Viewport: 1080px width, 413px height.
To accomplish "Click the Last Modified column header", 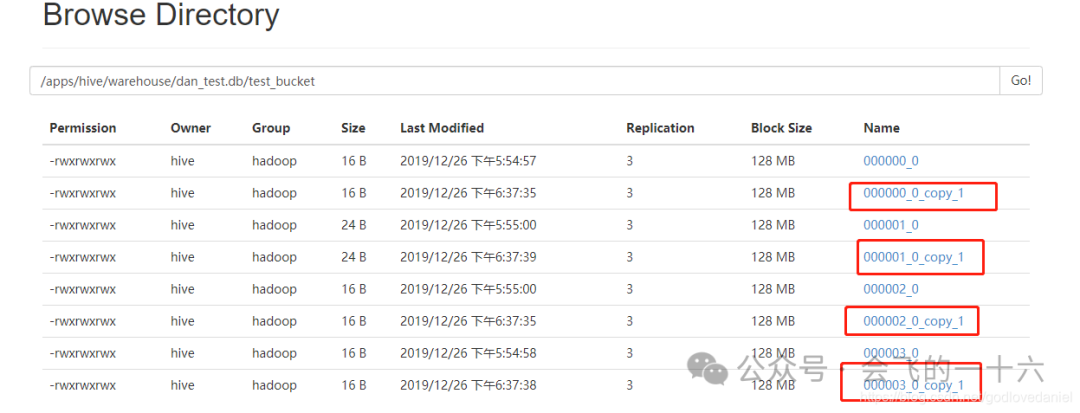I will click(442, 128).
